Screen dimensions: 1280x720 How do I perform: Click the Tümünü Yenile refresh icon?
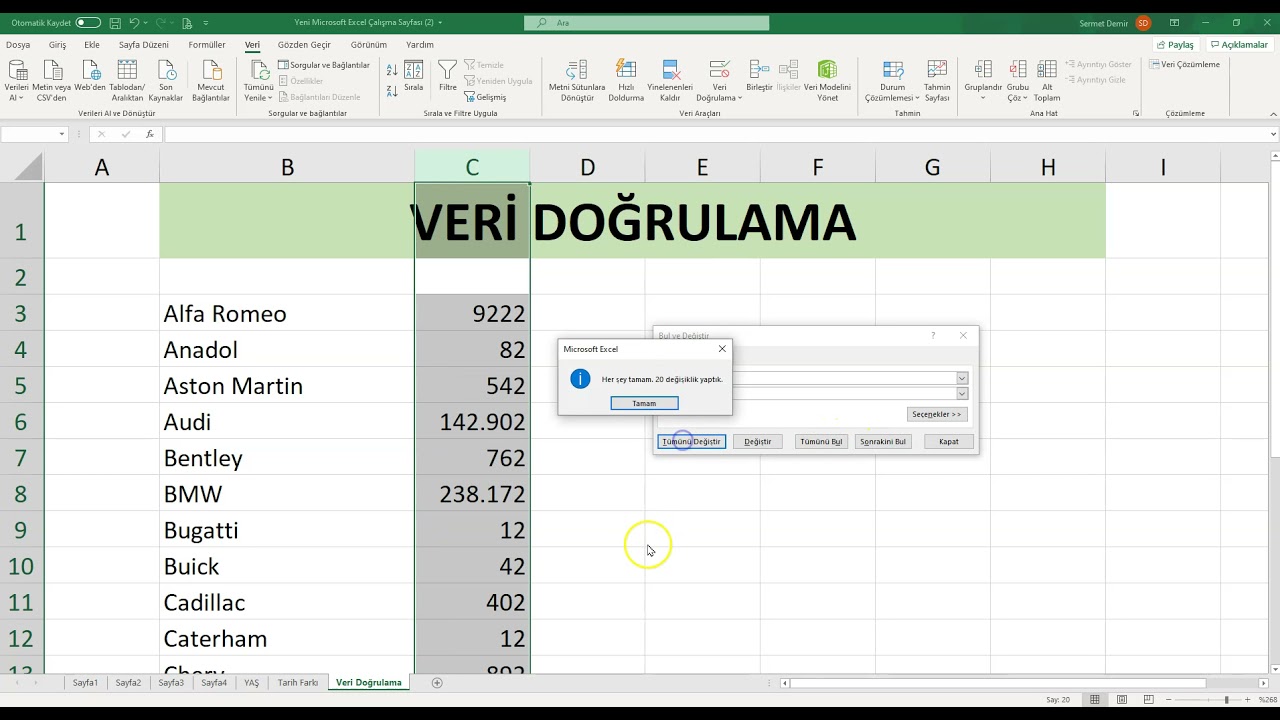(259, 71)
